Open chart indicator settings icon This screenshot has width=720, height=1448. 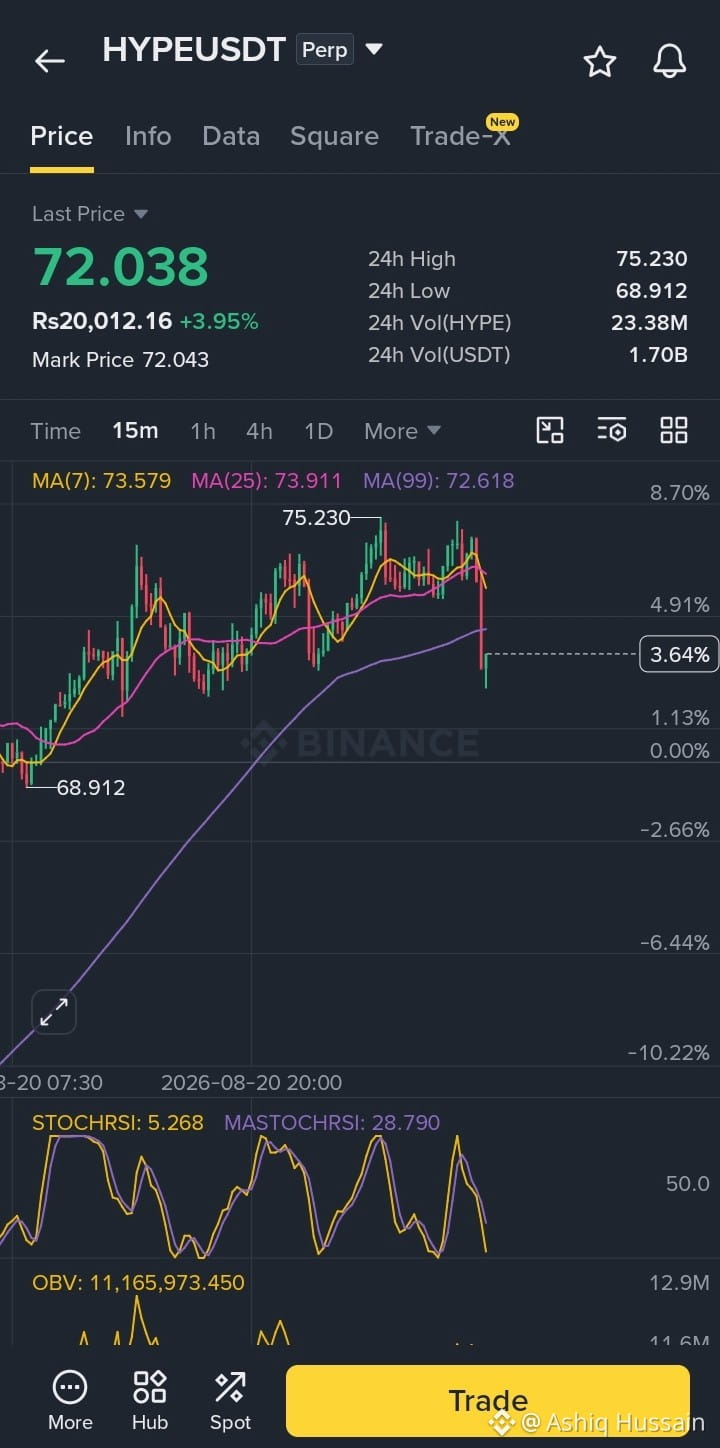(612, 430)
